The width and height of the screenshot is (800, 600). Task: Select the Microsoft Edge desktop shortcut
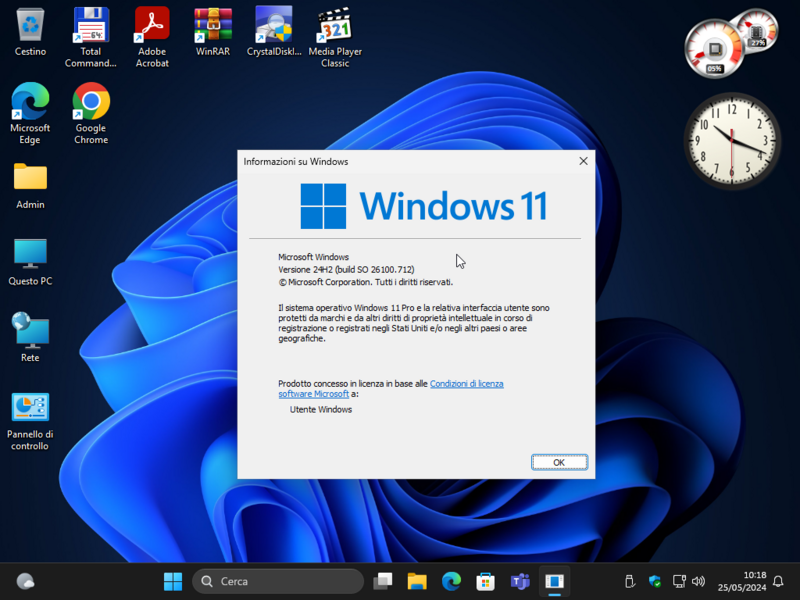coord(30,114)
